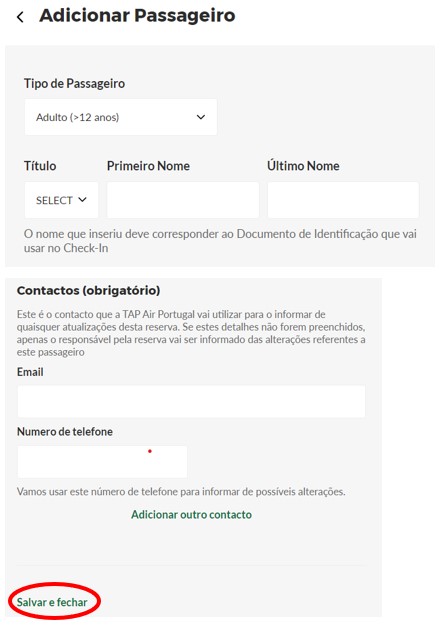
Task: Click the Primeiro Nome label
Action: click(x=148, y=166)
